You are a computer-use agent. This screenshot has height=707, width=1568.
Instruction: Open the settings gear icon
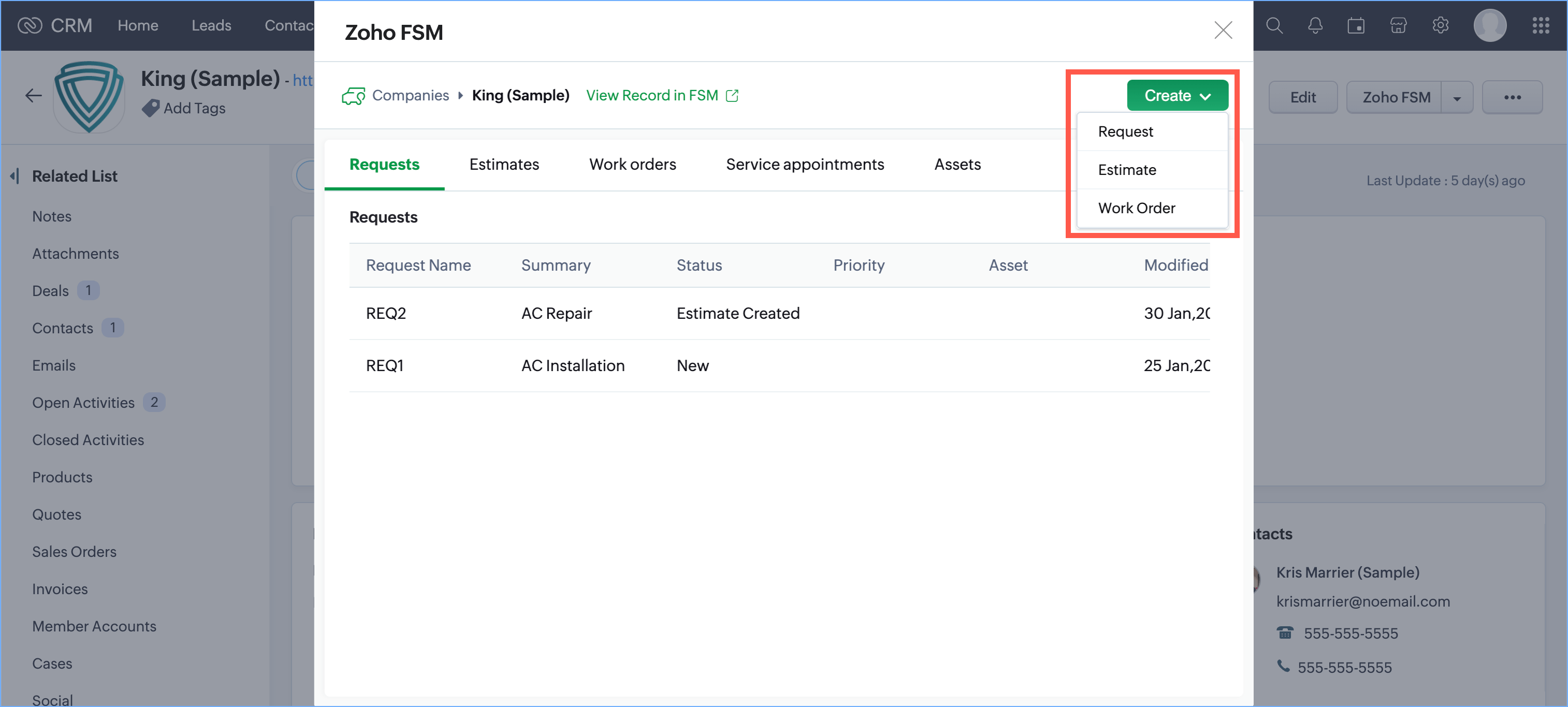1440,25
